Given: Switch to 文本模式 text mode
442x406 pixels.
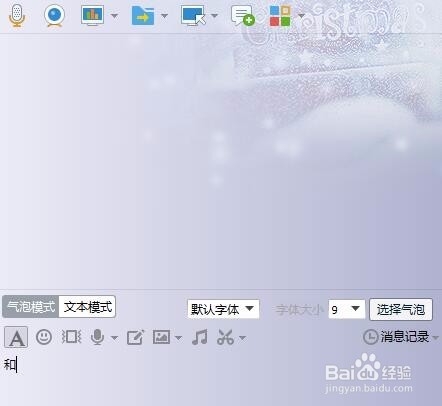Looking at the screenshot, I should click(x=87, y=307).
